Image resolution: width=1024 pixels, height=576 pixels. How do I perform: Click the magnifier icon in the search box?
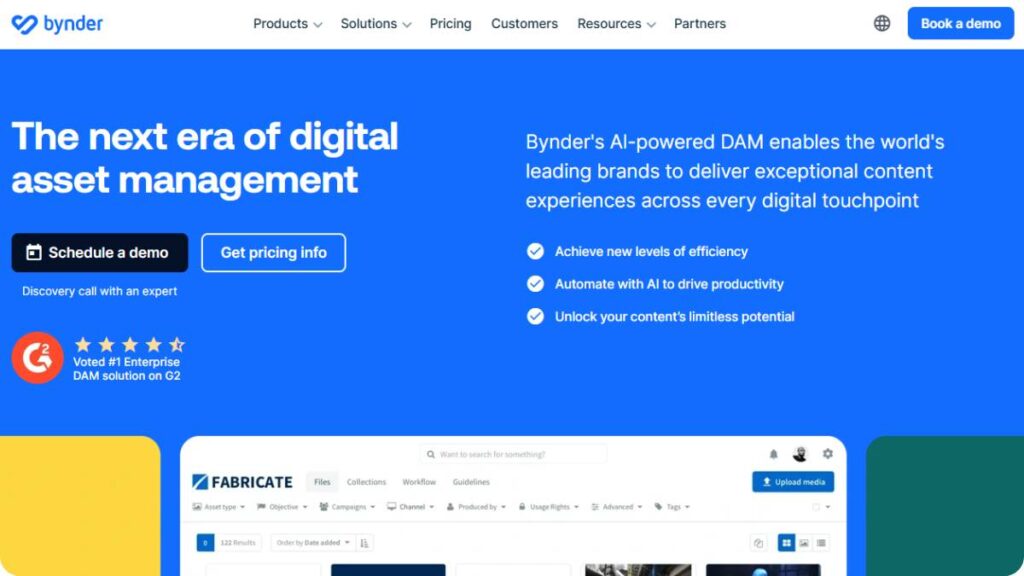coord(431,454)
